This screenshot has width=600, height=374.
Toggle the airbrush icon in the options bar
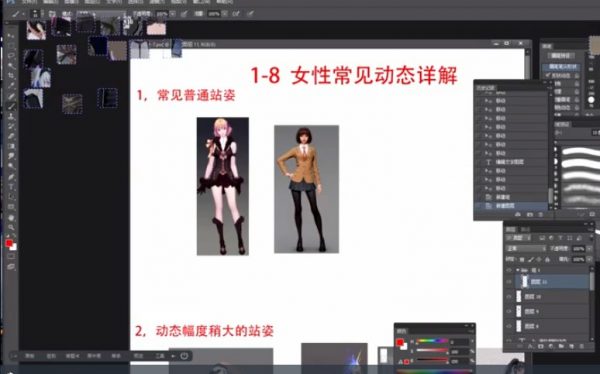[x=236, y=14]
